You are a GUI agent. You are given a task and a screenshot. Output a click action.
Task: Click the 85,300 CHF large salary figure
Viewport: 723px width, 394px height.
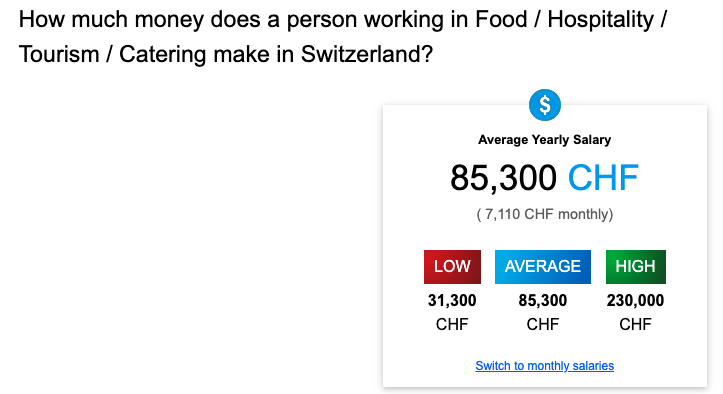[545, 178]
